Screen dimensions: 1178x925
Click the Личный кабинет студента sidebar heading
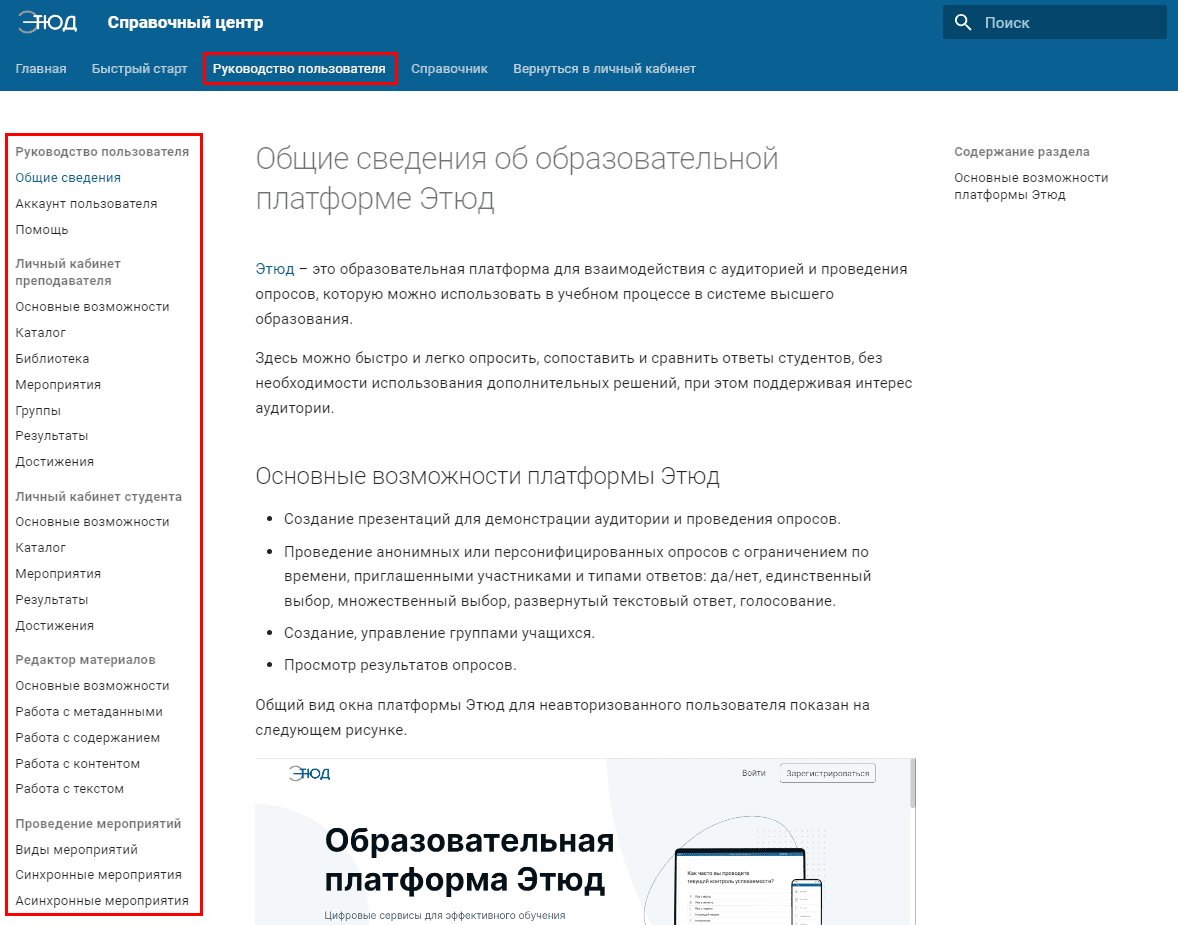pos(98,497)
